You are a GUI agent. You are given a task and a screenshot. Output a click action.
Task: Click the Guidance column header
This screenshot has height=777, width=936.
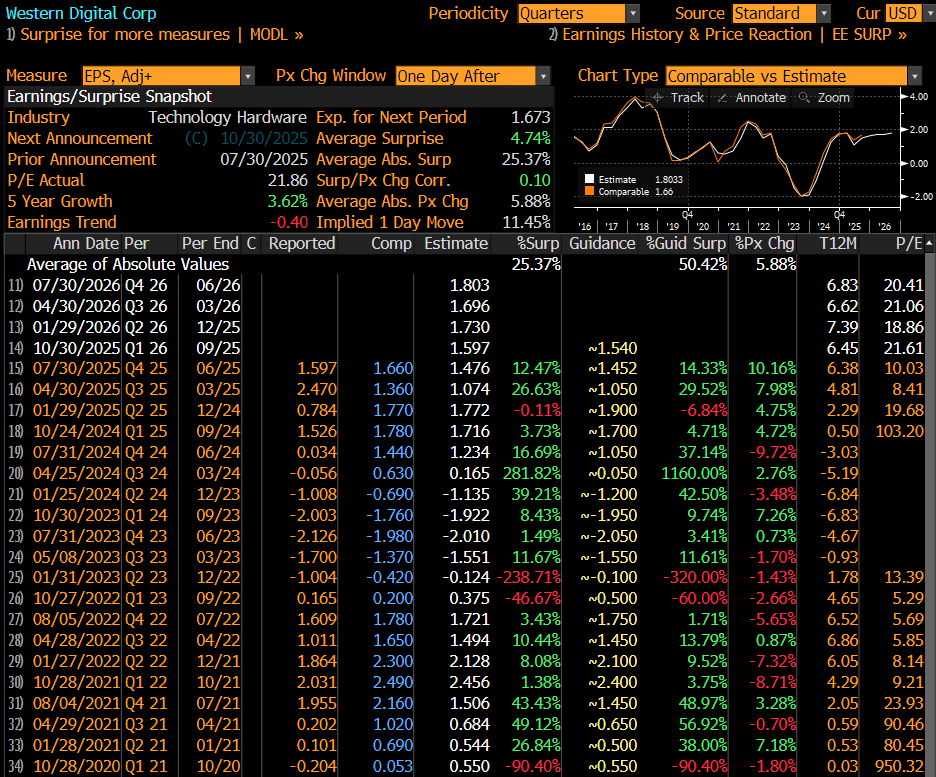pyautogui.click(x=602, y=243)
